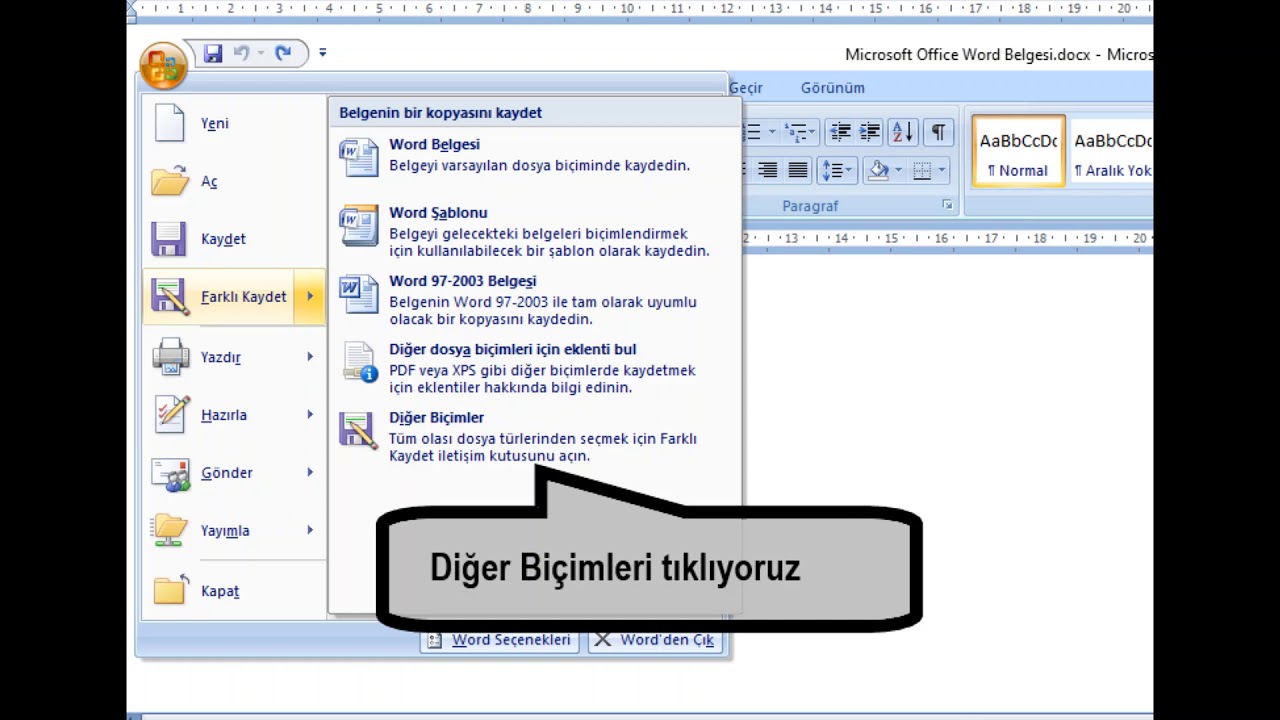Click the Yayımla folder icon
1280x720 pixels.
[x=169, y=531]
